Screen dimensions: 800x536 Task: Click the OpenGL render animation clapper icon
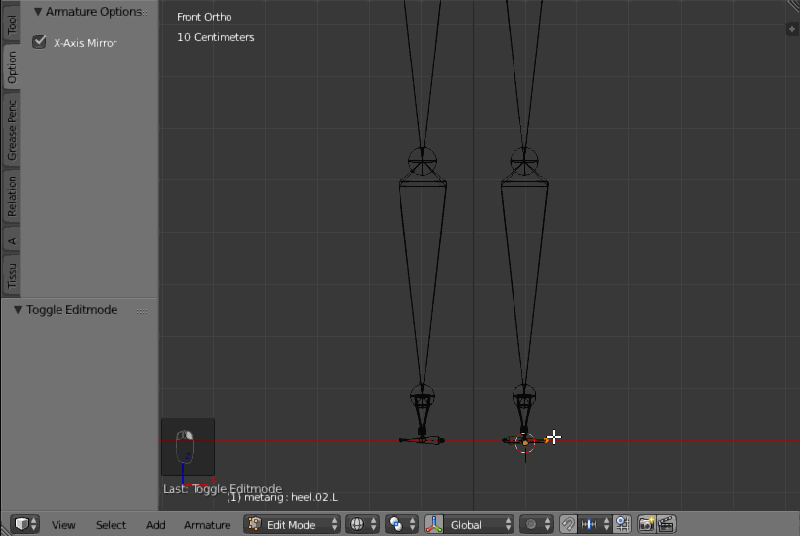[x=666, y=524]
